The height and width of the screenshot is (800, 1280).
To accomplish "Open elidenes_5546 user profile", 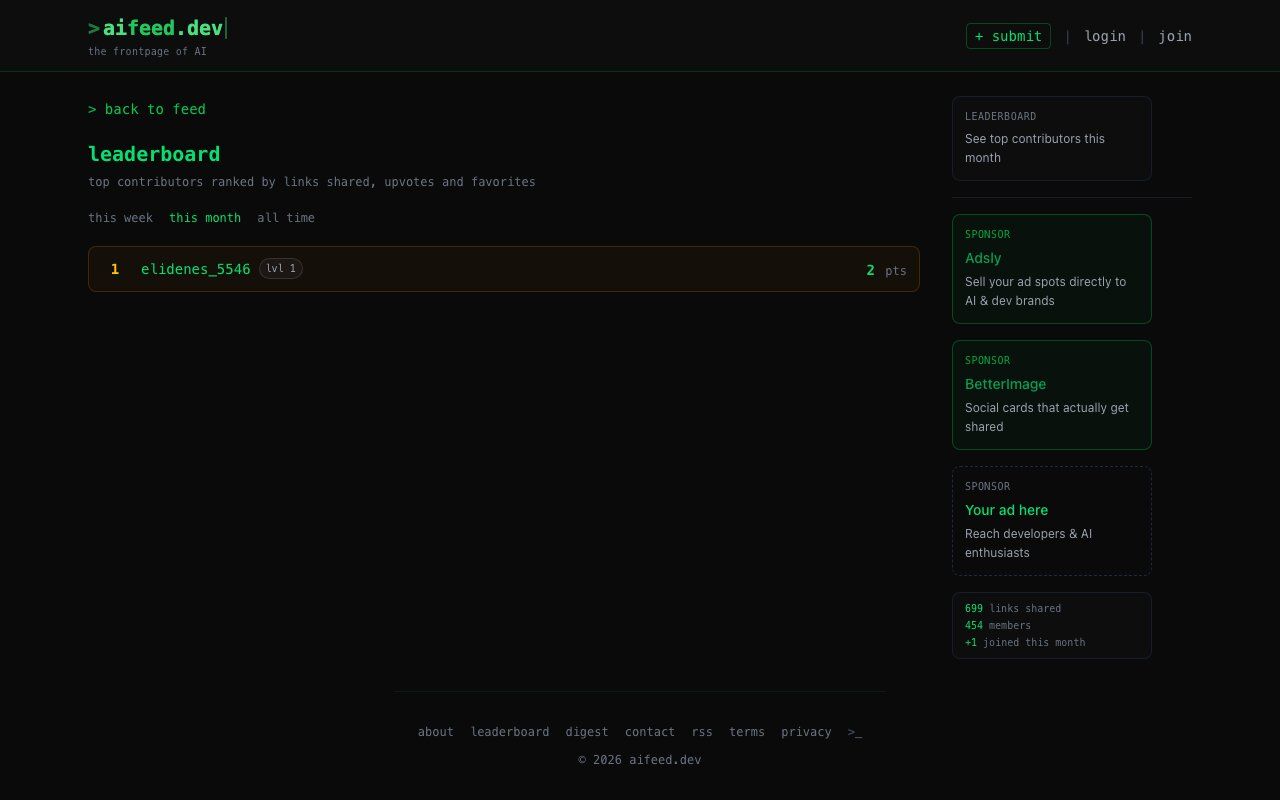I will coord(196,269).
